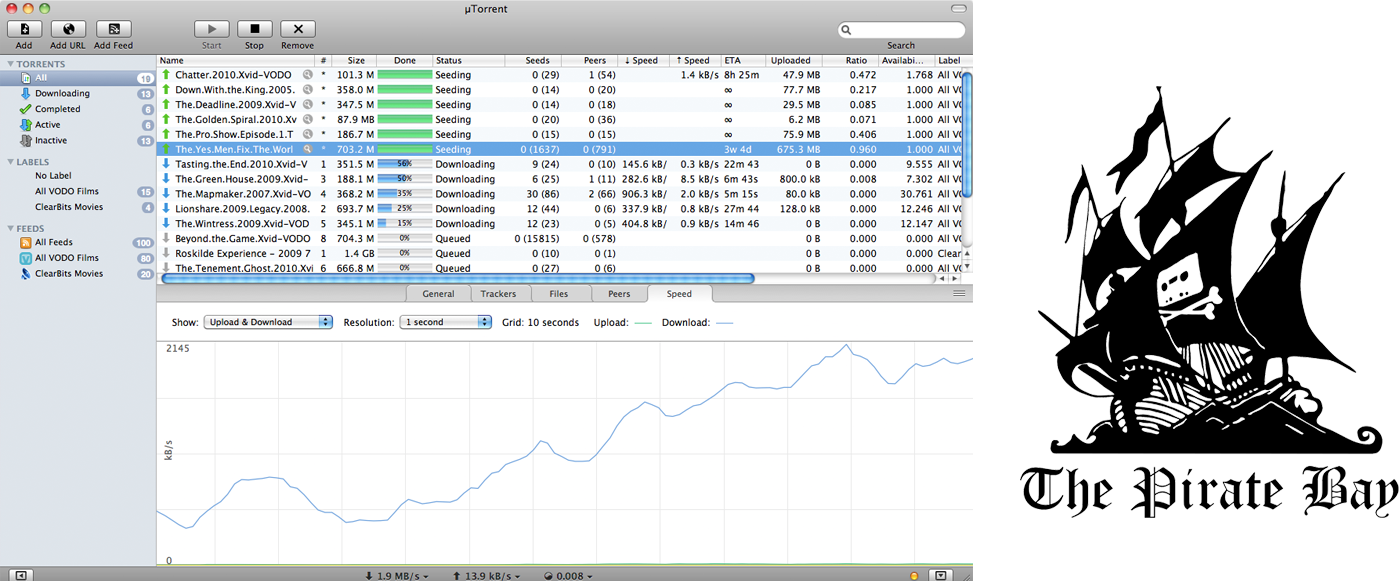Click magnifier icon on The.Golden.Spiral row

pos(307,120)
